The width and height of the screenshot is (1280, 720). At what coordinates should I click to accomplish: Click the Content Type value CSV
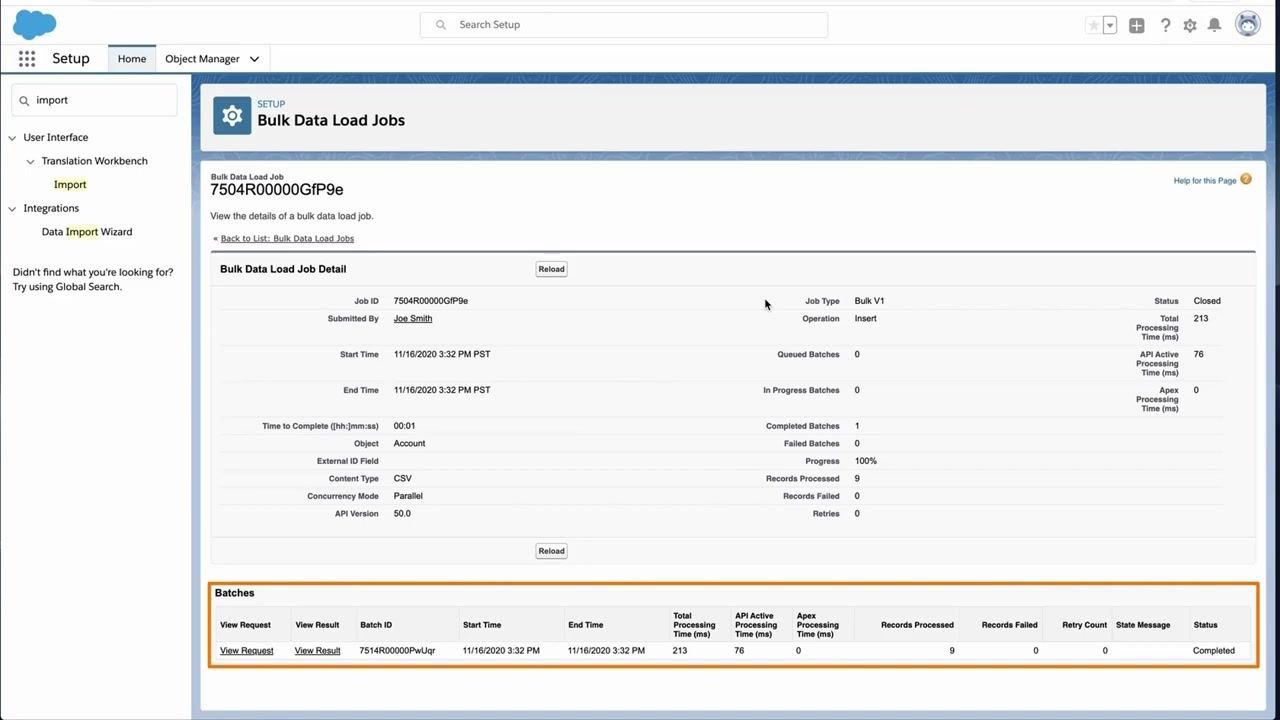click(x=402, y=479)
